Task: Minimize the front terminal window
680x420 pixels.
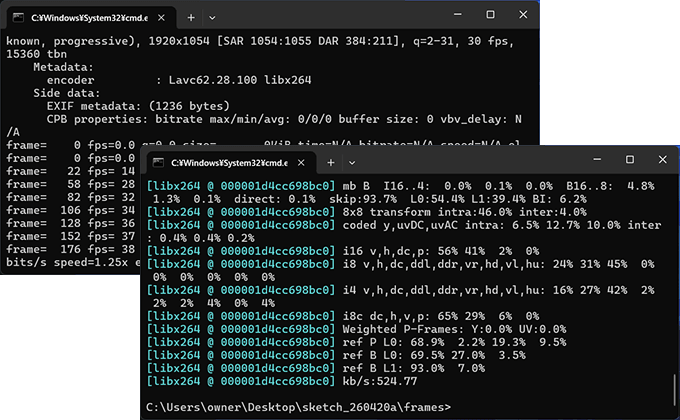Action: click(597, 159)
